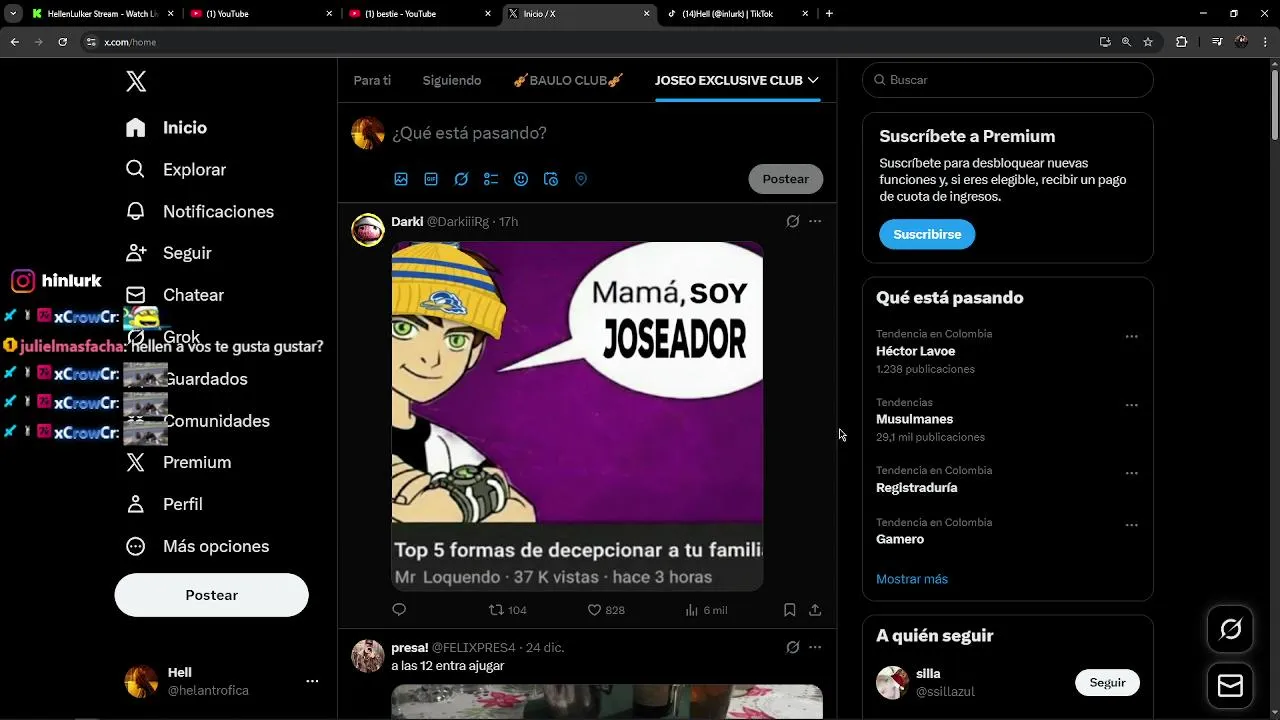The height and width of the screenshot is (720, 1280).
Task: Open options for Héctor Lavoe trend
Action: (x=1132, y=337)
